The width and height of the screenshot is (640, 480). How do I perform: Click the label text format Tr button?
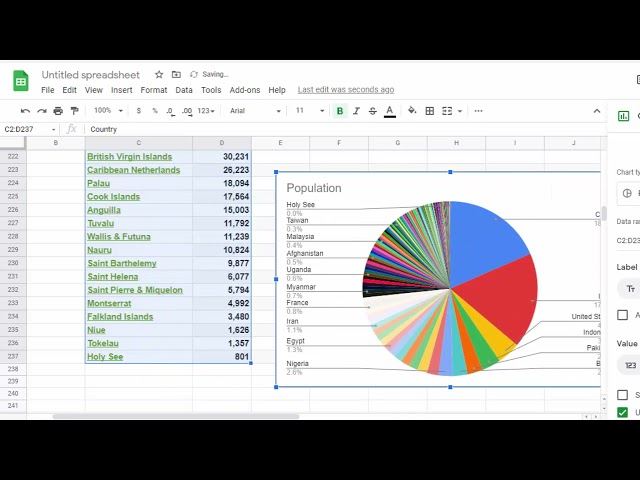631,289
